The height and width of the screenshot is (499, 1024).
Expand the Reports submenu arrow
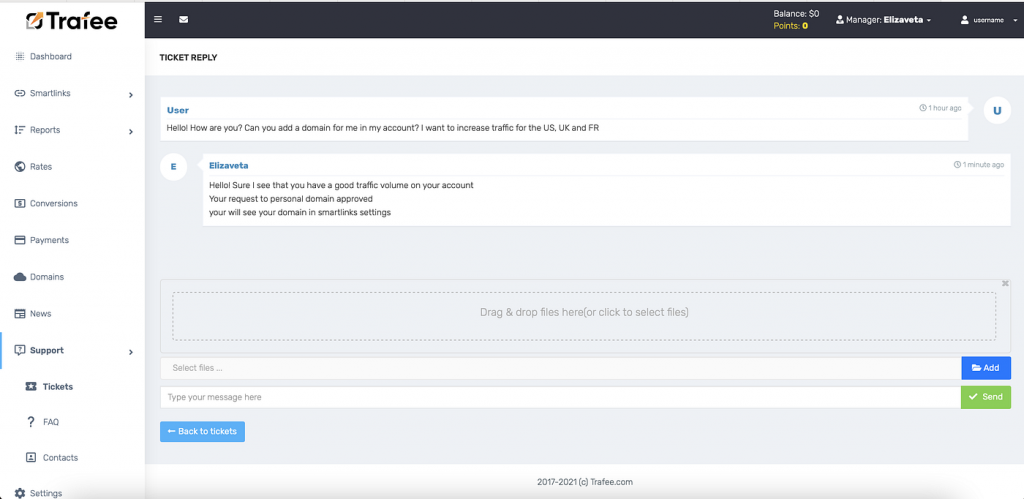pyautogui.click(x=131, y=132)
